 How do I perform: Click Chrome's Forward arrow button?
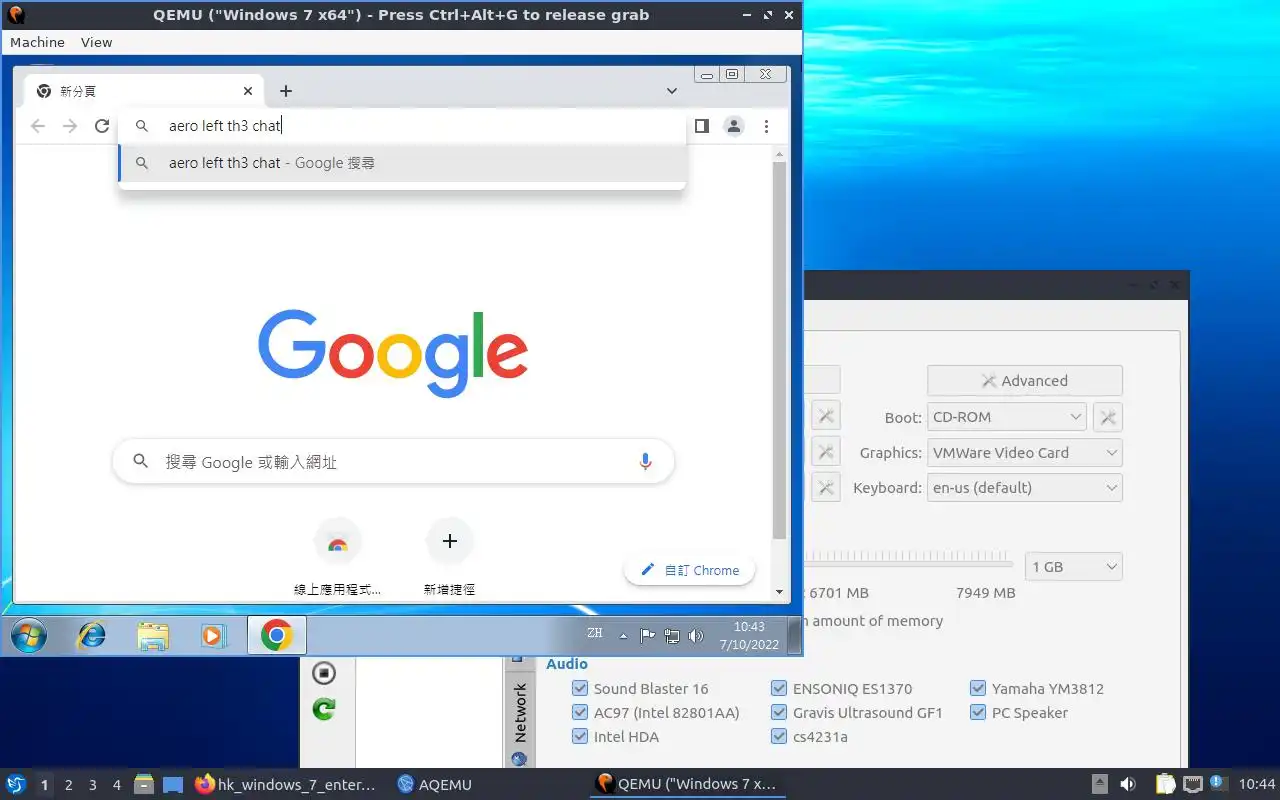[x=70, y=126]
